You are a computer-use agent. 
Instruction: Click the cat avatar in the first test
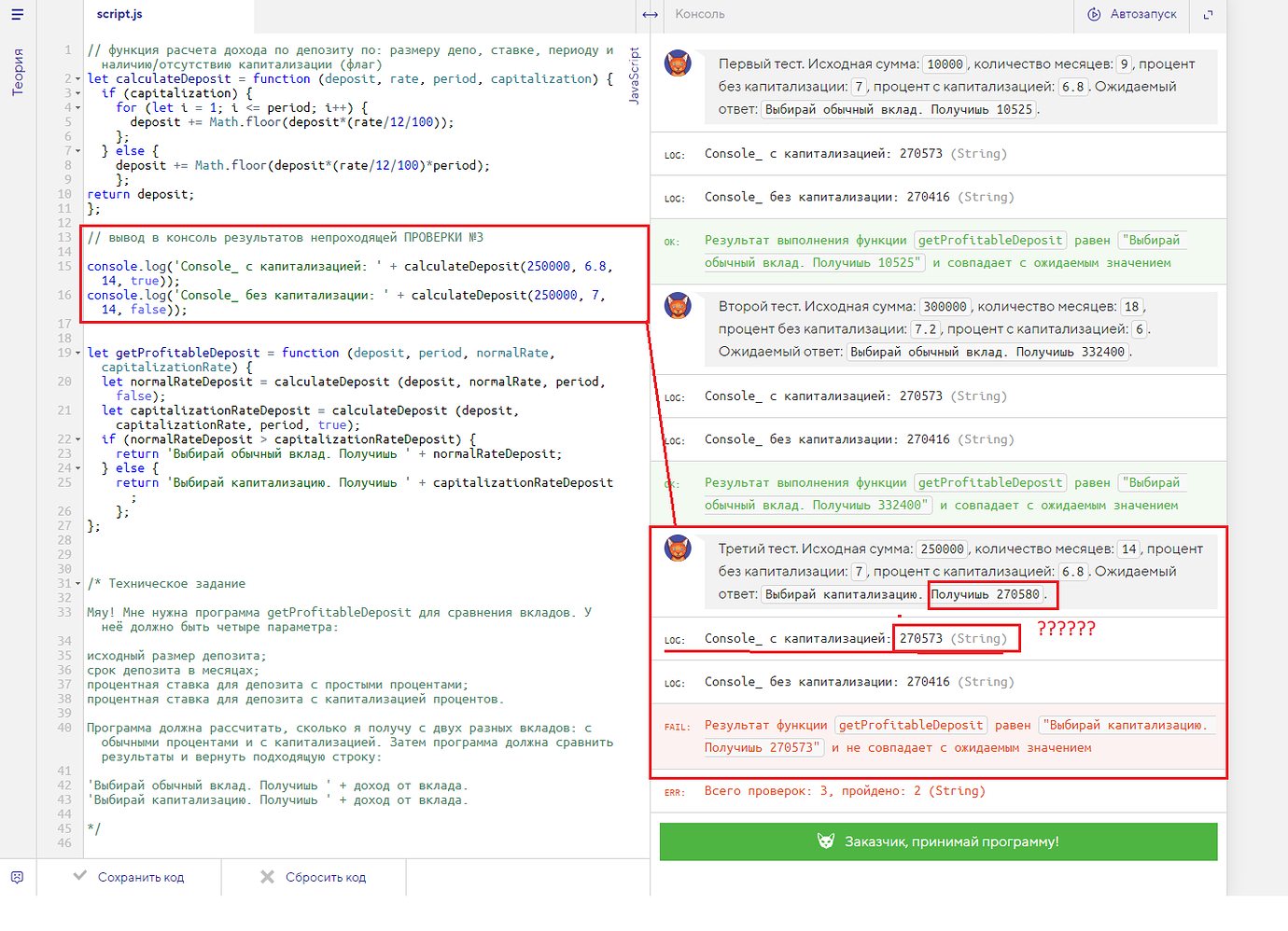coord(678,63)
